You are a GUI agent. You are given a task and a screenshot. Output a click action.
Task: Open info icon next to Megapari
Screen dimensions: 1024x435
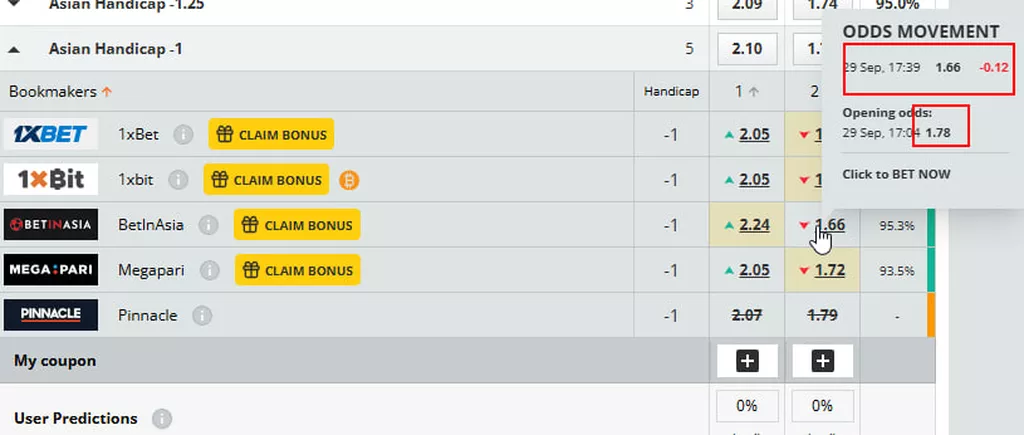(209, 270)
